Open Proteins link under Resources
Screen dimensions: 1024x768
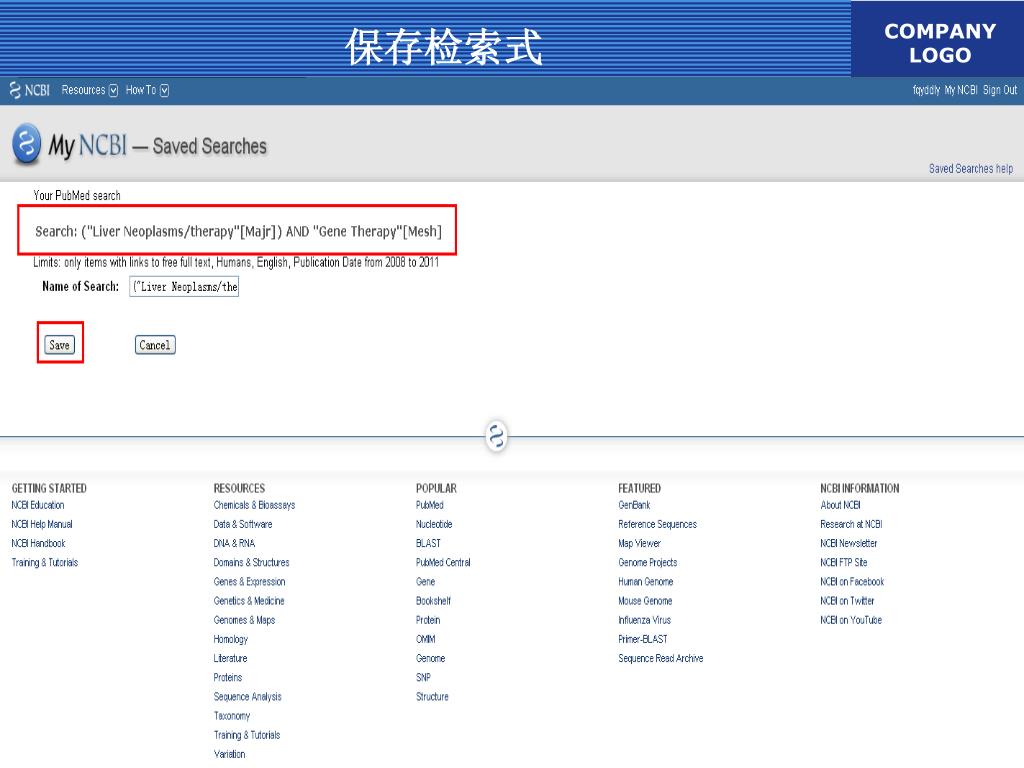[228, 677]
